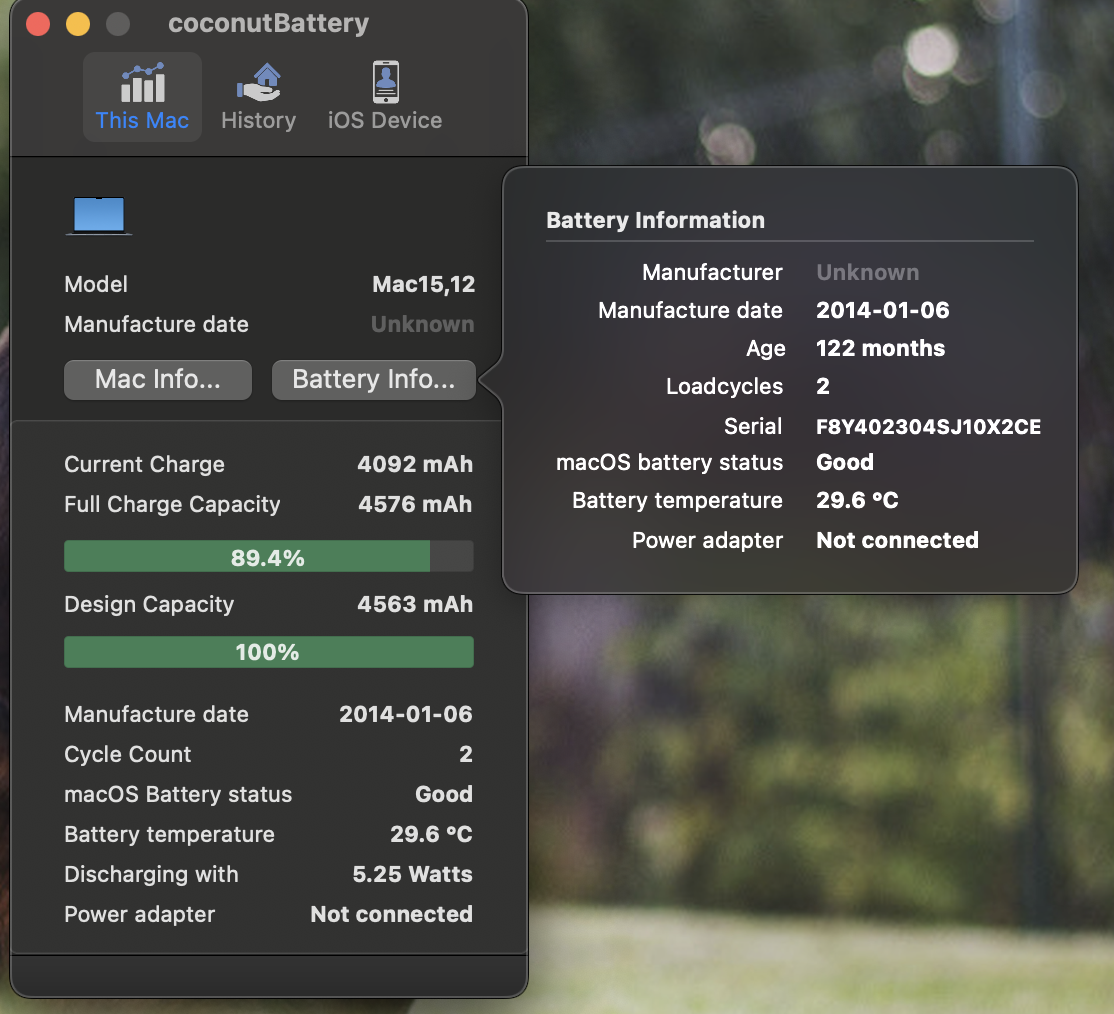Click the Mac laptop icon

(99, 215)
